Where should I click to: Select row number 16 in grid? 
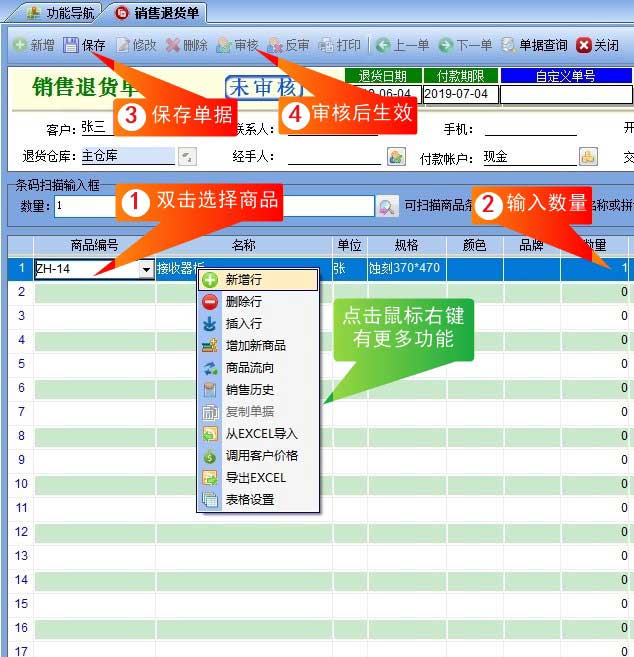(21, 628)
